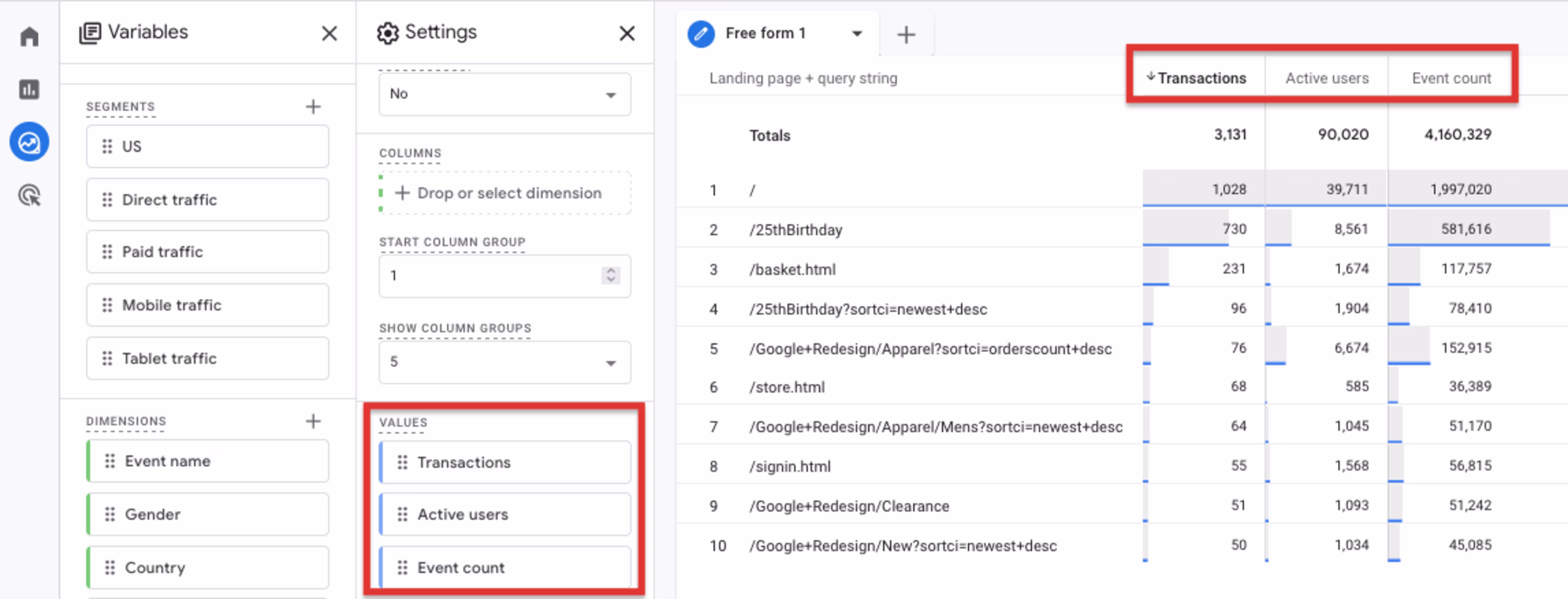Click the pencil edit icon on Free form 1
This screenshot has height=599, width=1568.
[x=701, y=34]
